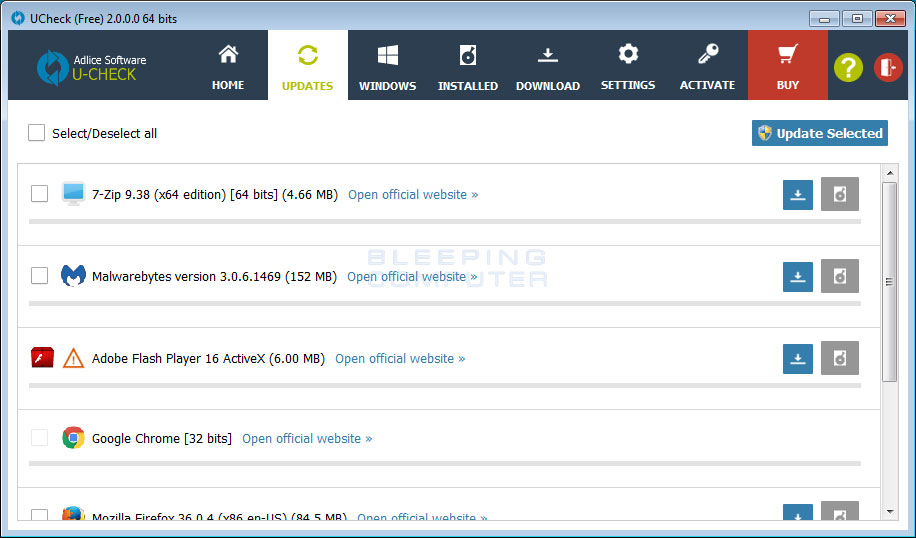
Task: Check the Mozilla Firefox checkbox
Action: 39,515
